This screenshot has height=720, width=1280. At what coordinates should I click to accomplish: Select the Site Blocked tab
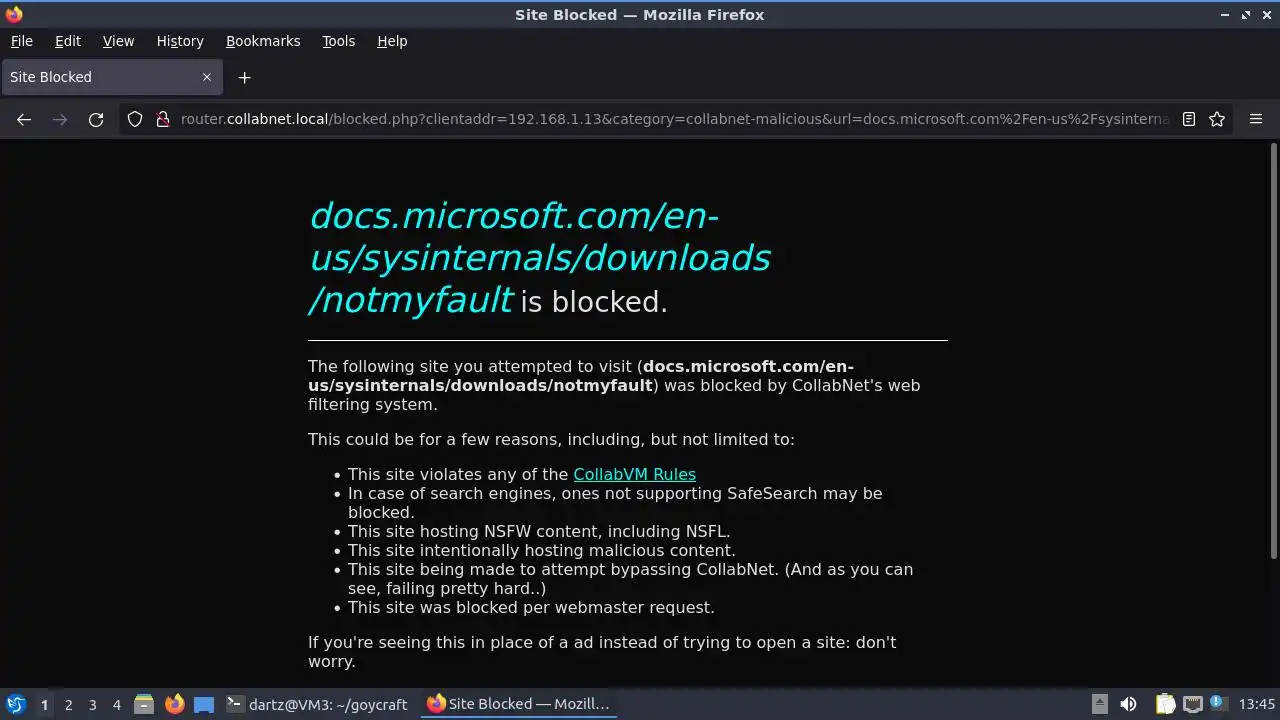coord(110,77)
